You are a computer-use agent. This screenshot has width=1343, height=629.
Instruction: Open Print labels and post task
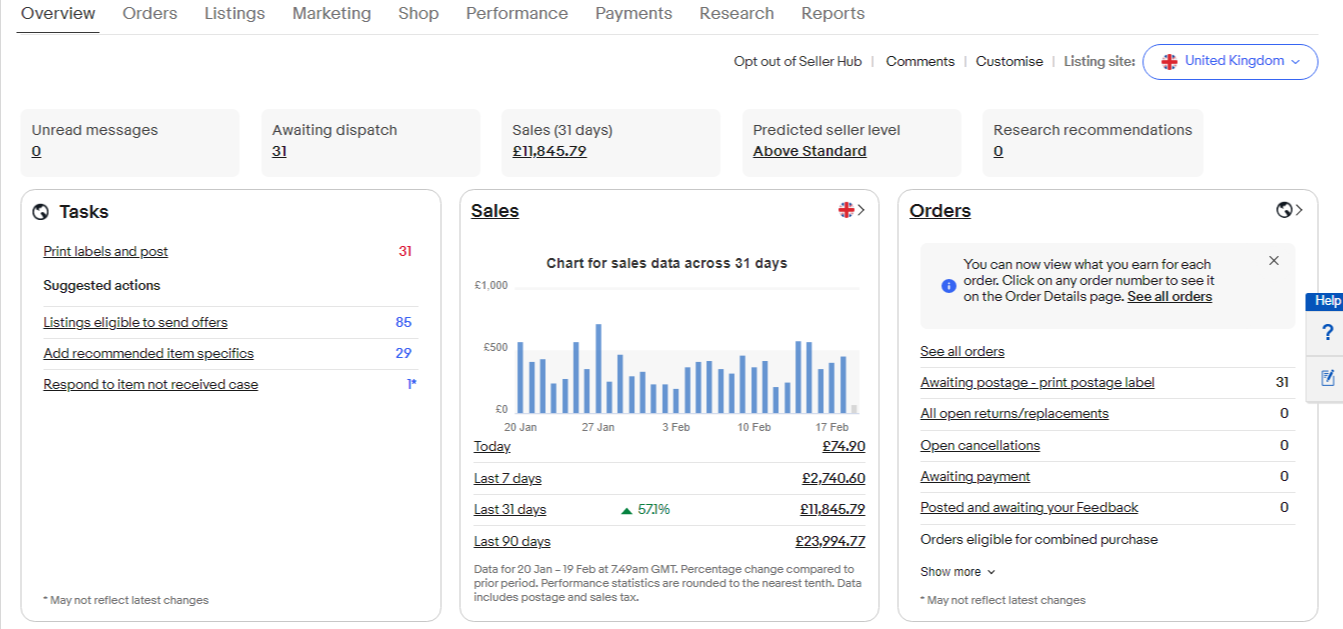[x=106, y=252]
